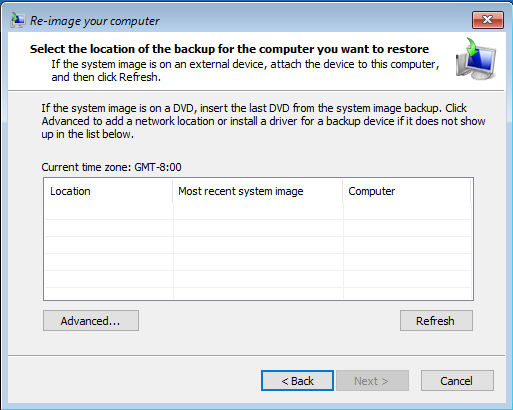Click the greyed-out Next > button

coord(372,380)
